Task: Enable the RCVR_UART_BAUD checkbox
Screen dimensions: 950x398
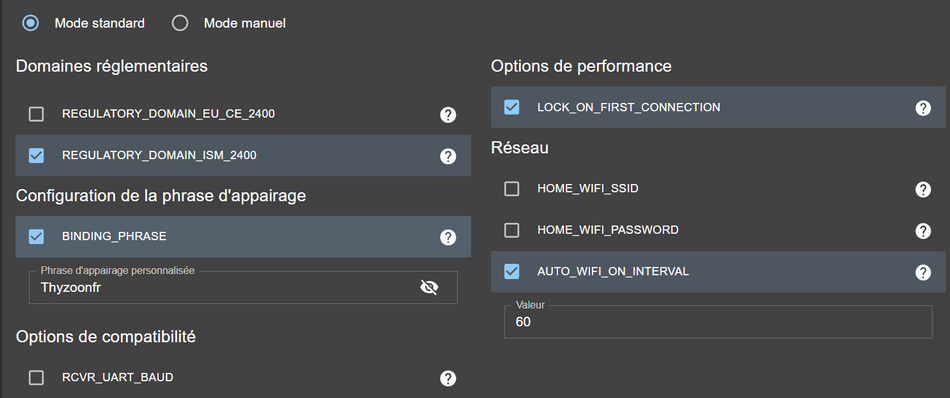Action: point(36,378)
